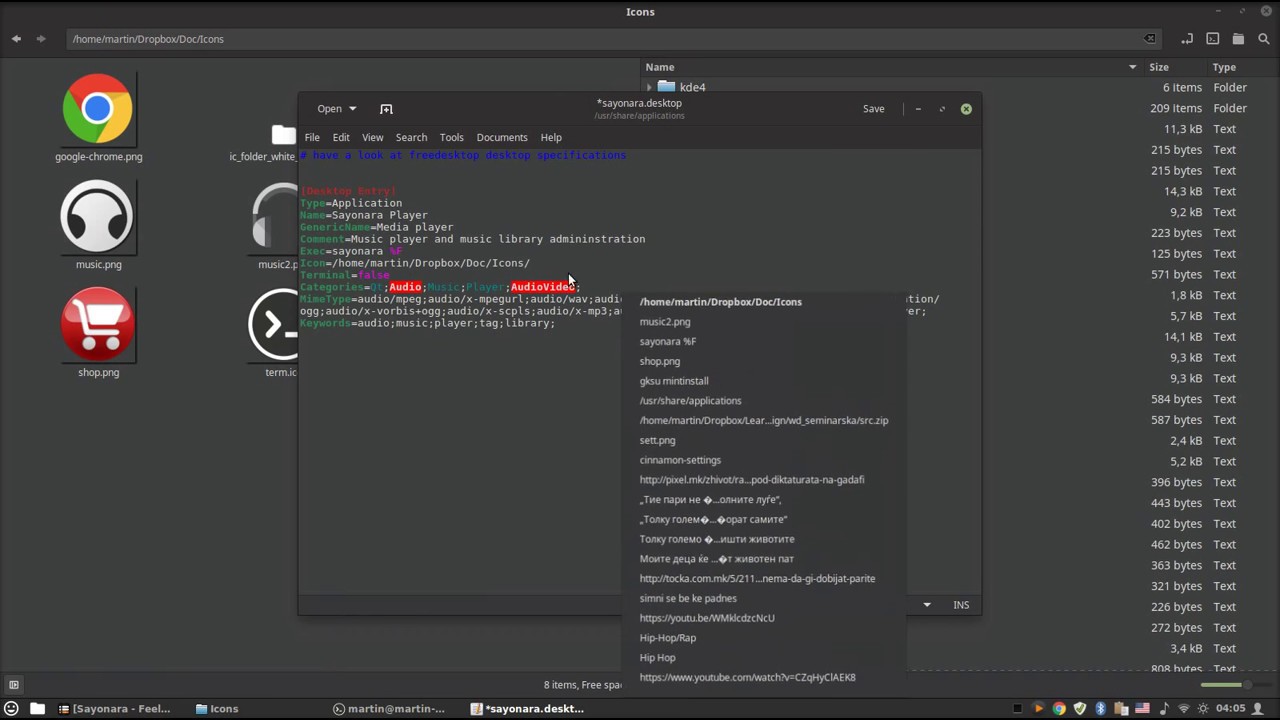Click the new folder icon in toolbar
This screenshot has height=720, width=1280.
(x=1238, y=39)
